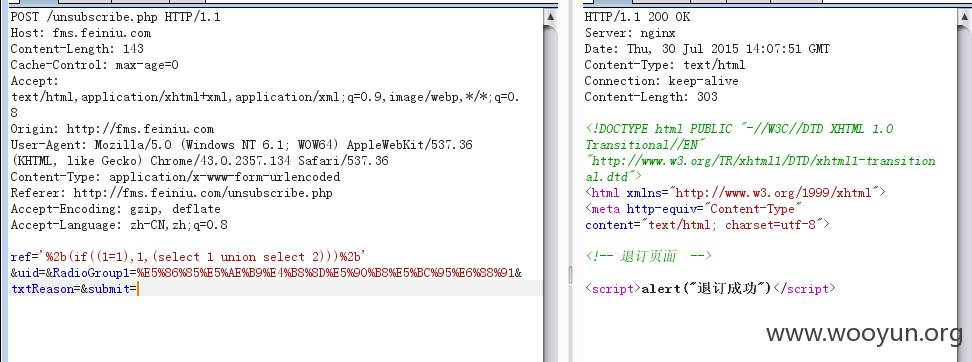This screenshot has height=362, width=972.
Task: Select the '<html xmlns=' tag line
Action: [735, 193]
